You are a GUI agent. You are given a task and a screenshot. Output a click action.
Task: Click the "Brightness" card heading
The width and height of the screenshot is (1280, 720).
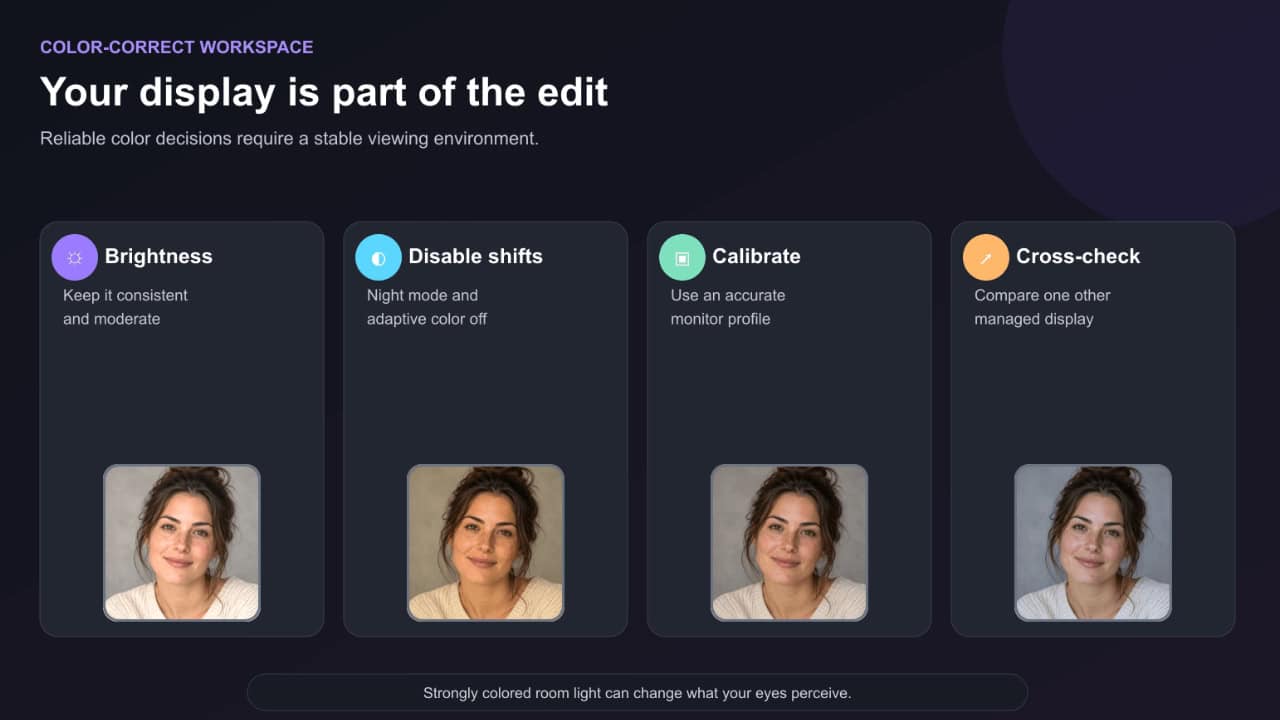click(x=159, y=256)
